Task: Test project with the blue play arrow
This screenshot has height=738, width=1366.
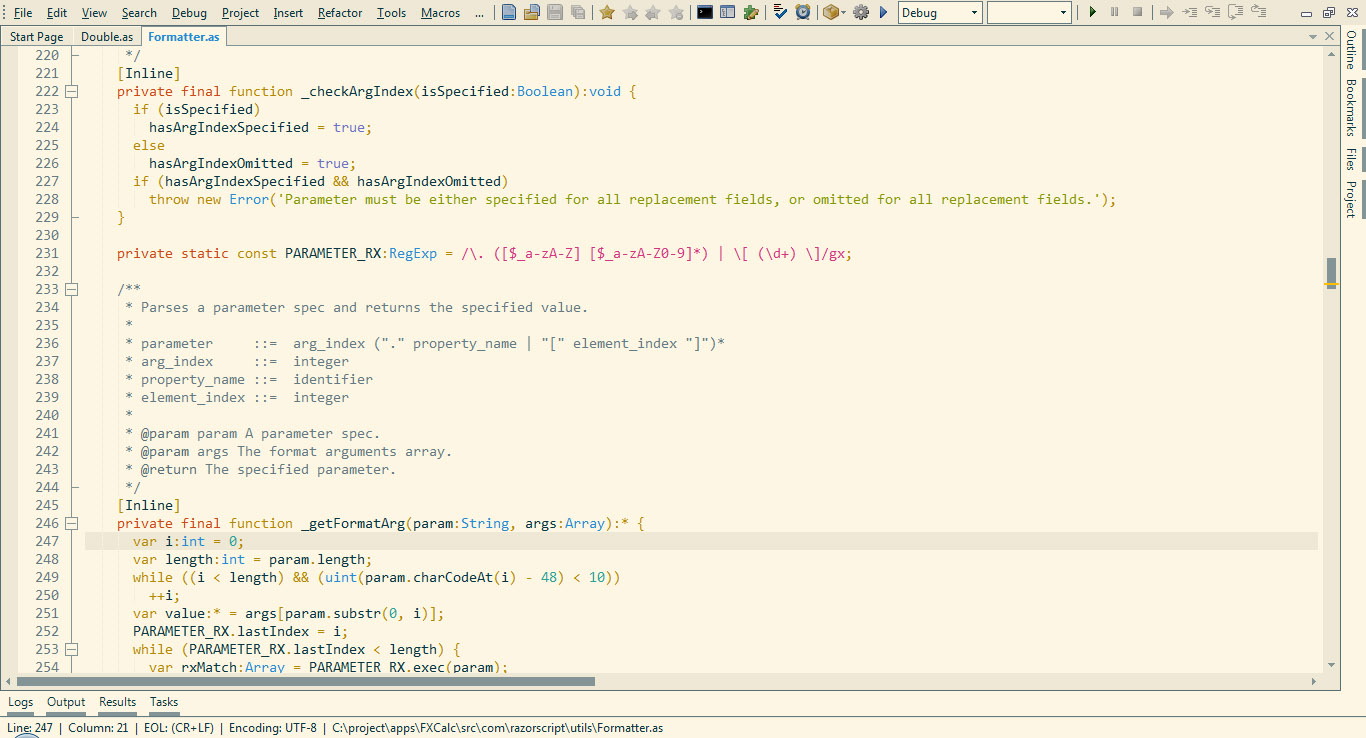Action: click(883, 13)
